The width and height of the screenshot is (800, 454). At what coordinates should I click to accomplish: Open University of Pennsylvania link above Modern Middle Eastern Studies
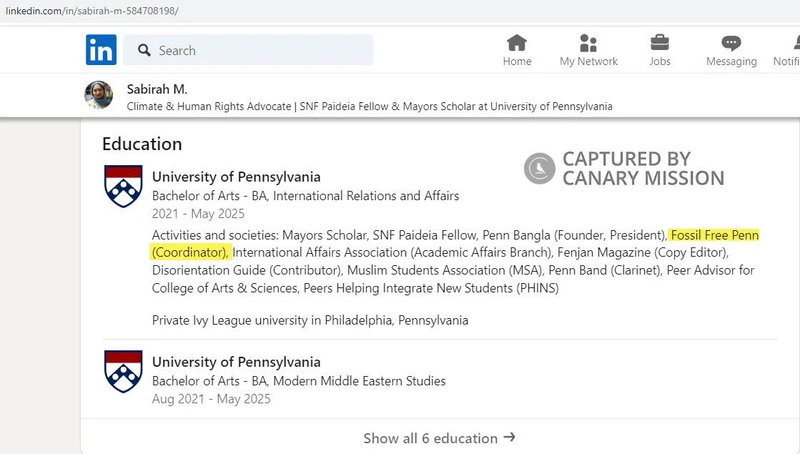point(236,362)
